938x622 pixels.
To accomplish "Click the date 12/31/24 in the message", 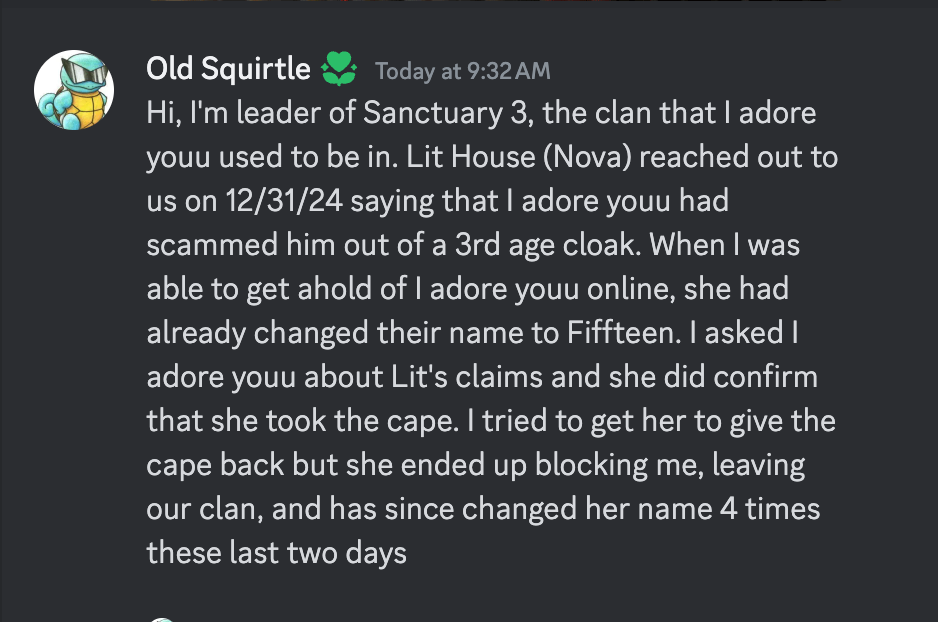I will pos(284,201).
